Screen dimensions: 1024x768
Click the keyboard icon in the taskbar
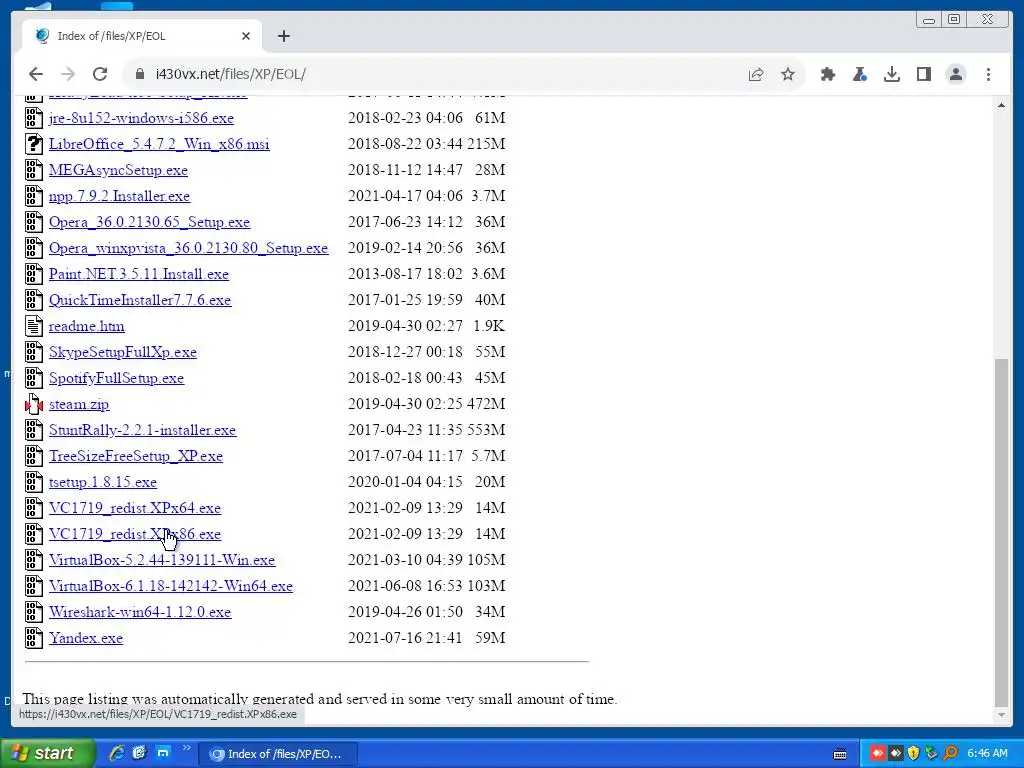click(x=840, y=754)
